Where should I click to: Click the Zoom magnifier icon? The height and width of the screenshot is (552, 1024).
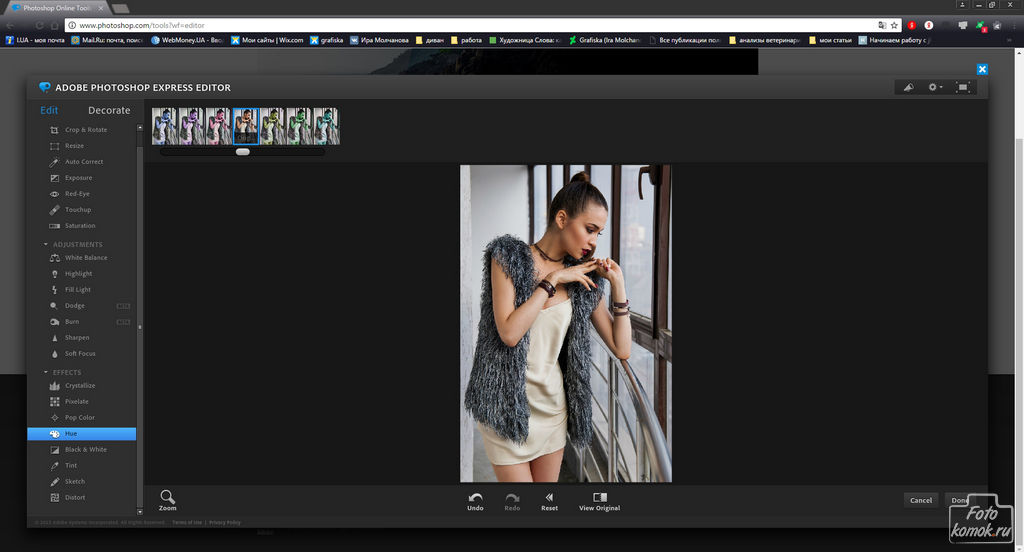click(x=167, y=497)
